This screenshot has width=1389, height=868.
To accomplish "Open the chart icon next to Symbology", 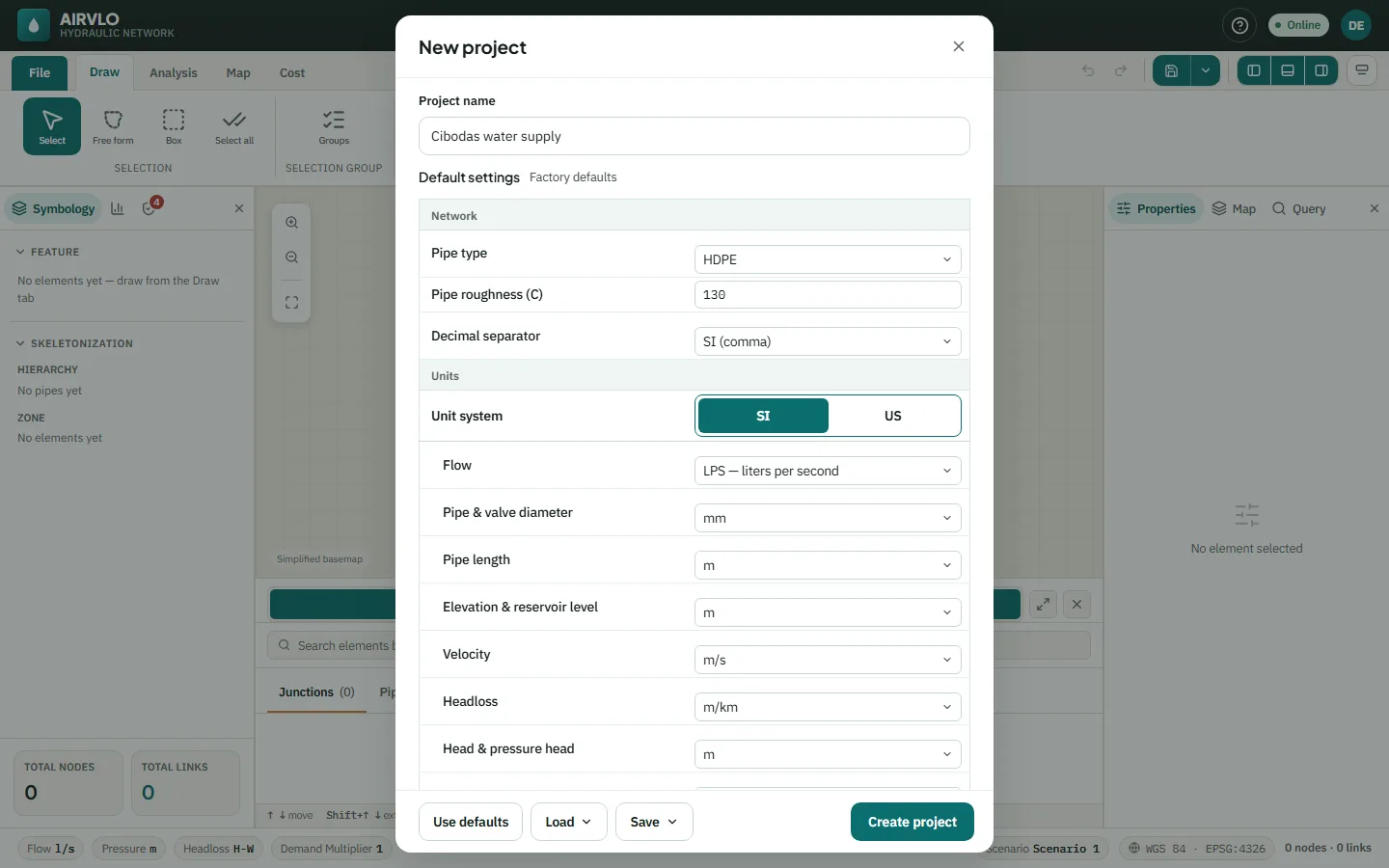I will (118, 208).
